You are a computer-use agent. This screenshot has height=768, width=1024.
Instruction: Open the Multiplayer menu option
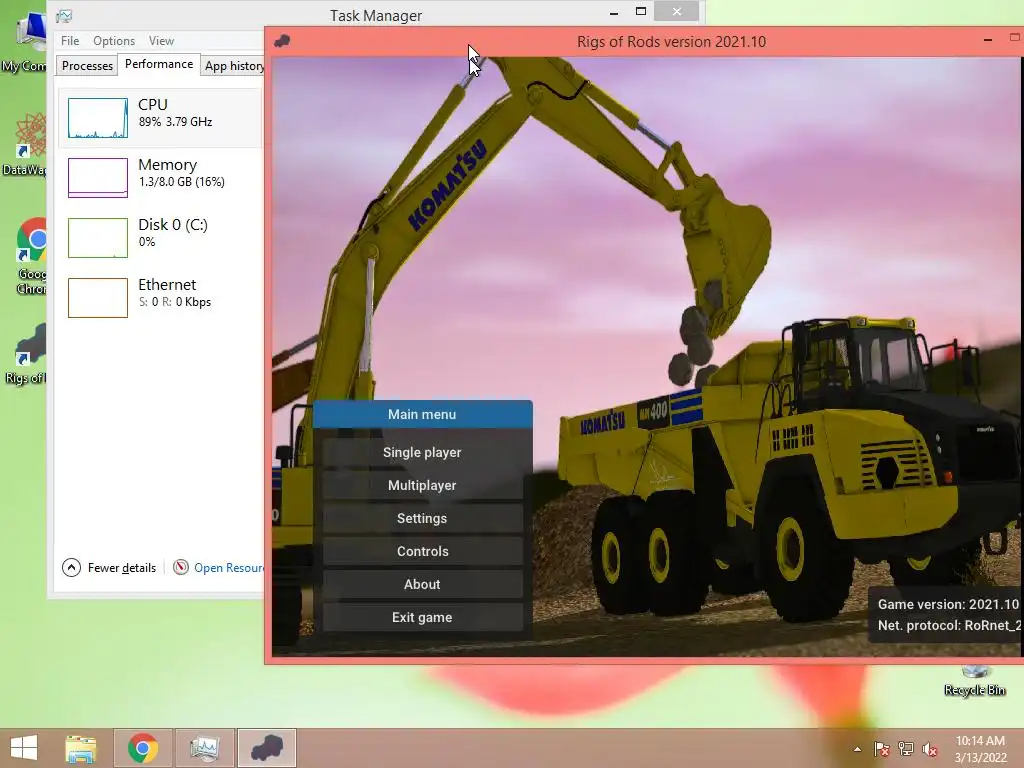pos(423,485)
